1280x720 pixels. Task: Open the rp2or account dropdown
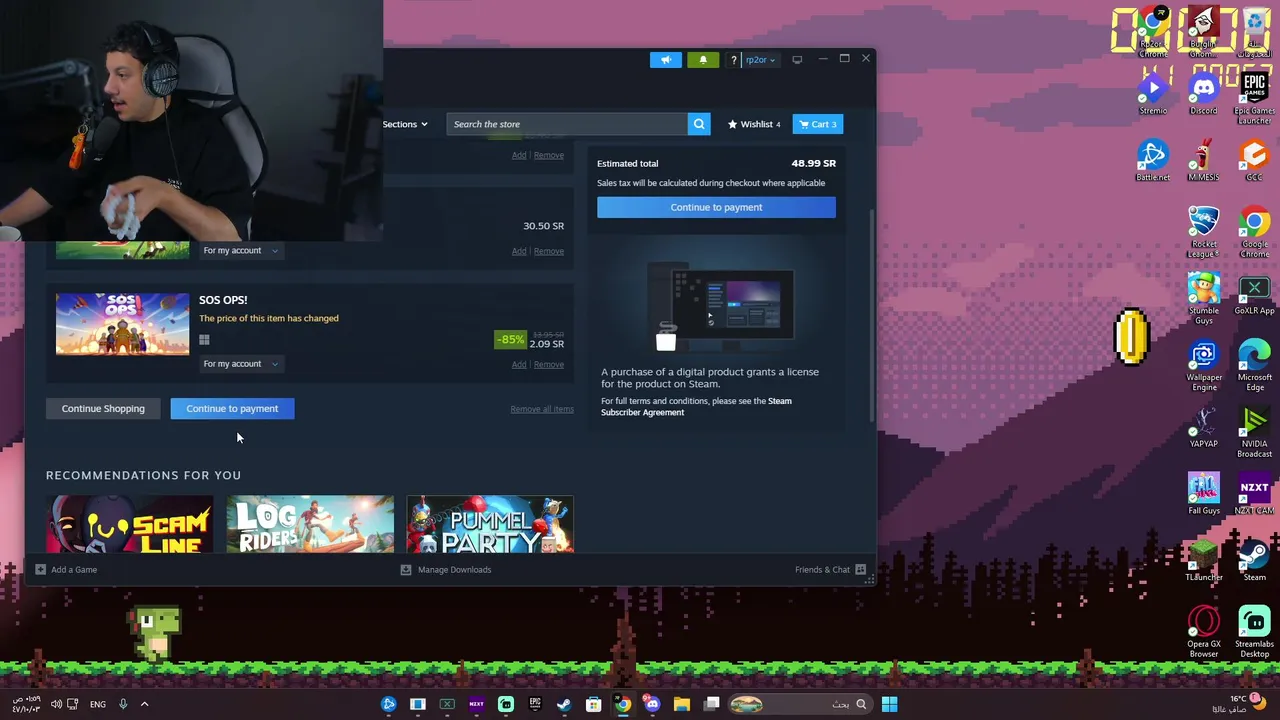[x=760, y=60]
